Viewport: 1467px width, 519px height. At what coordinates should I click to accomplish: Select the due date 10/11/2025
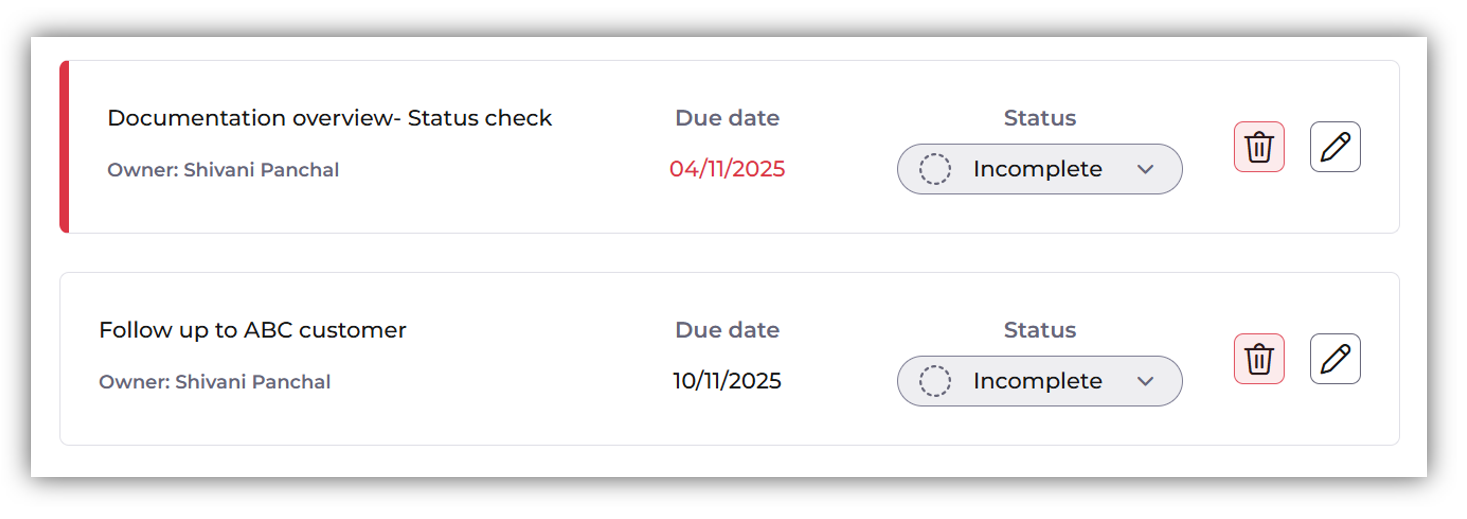(x=727, y=381)
